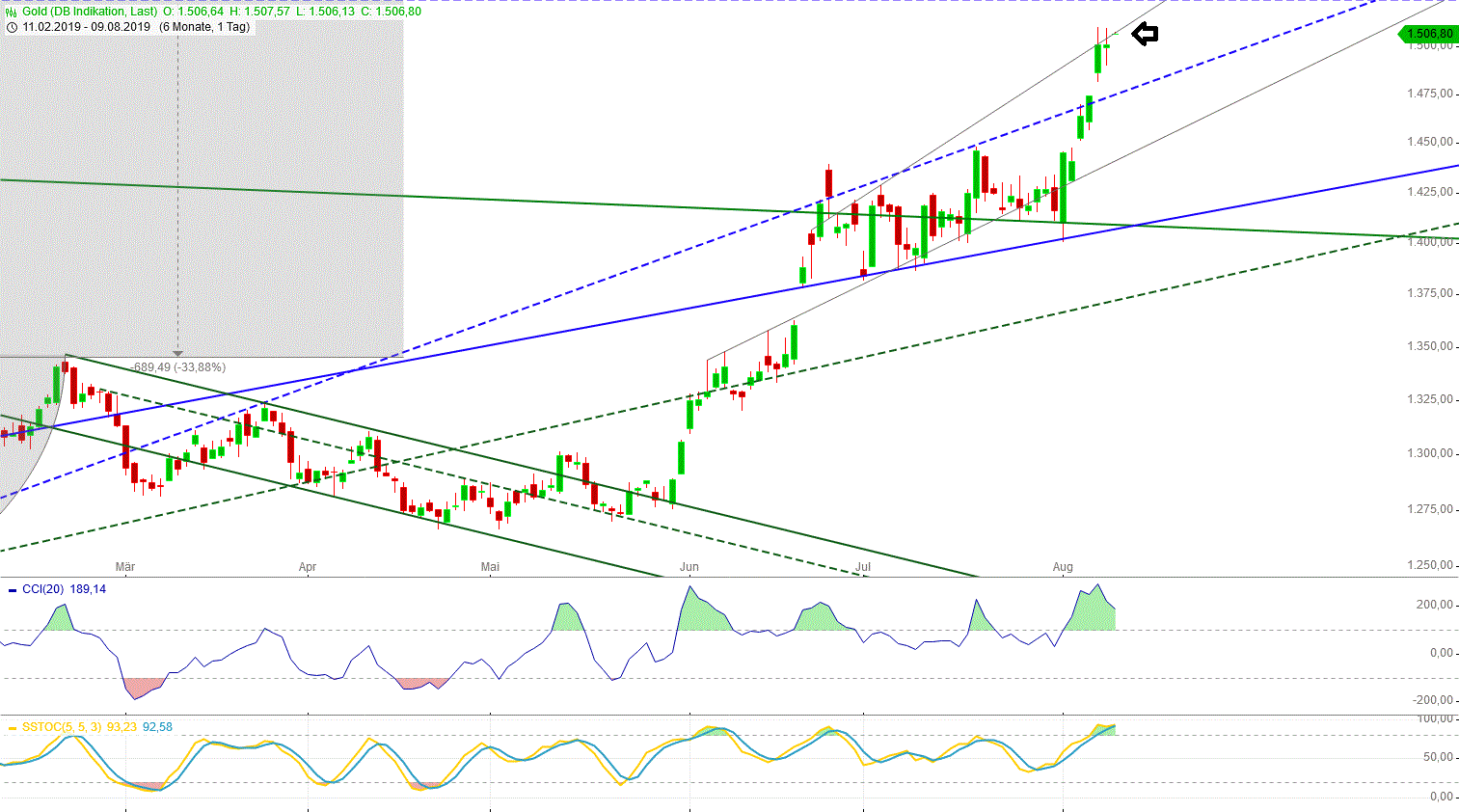Click the date range 11.02.2019 - 09.08.2019
Image resolution: width=1459 pixels, height=812 pixels.
[x=87, y=27]
